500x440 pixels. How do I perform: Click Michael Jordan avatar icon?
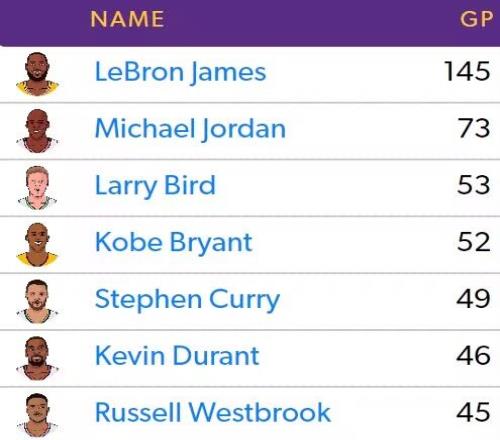(x=37, y=131)
